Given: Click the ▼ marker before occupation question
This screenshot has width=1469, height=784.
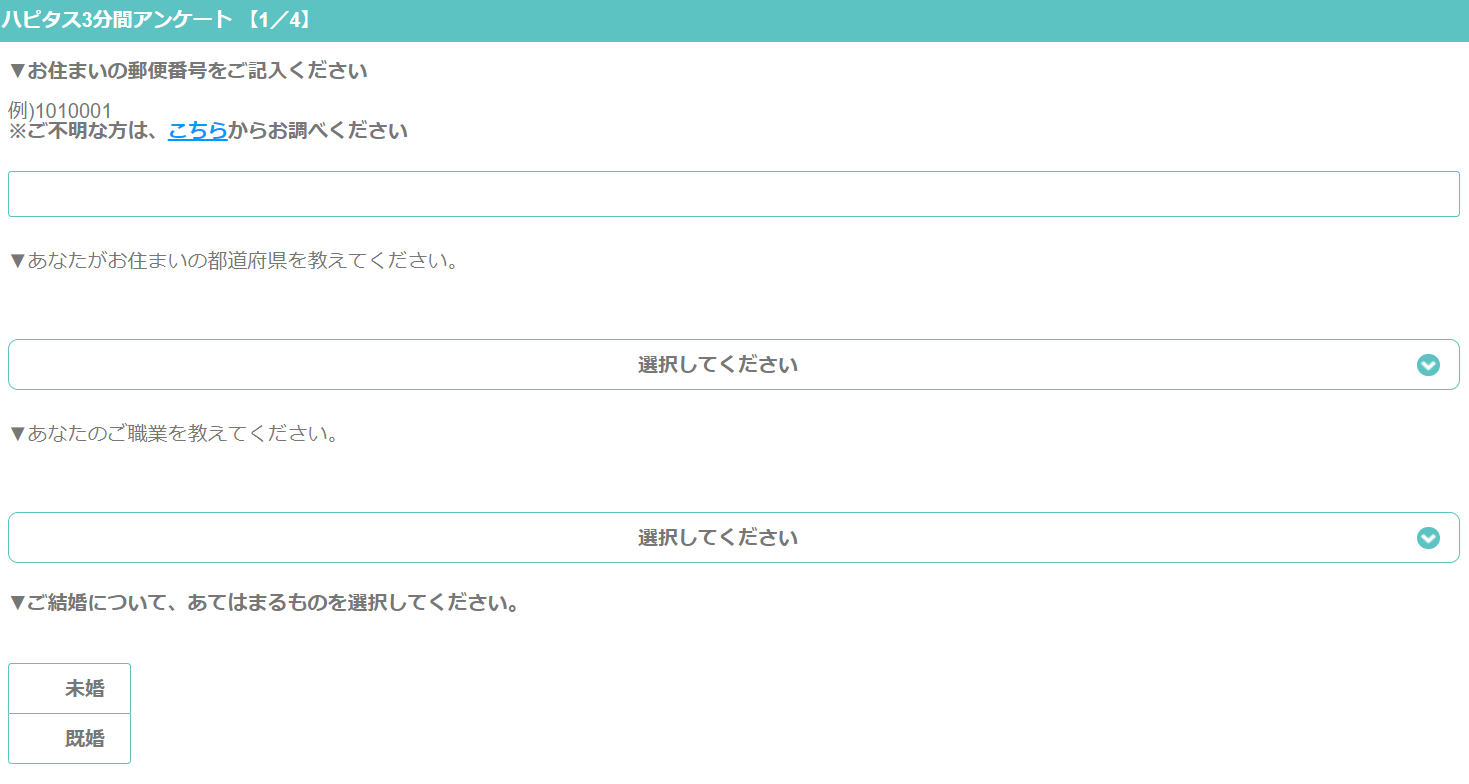Looking at the screenshot, I should (x=17, y=434).
